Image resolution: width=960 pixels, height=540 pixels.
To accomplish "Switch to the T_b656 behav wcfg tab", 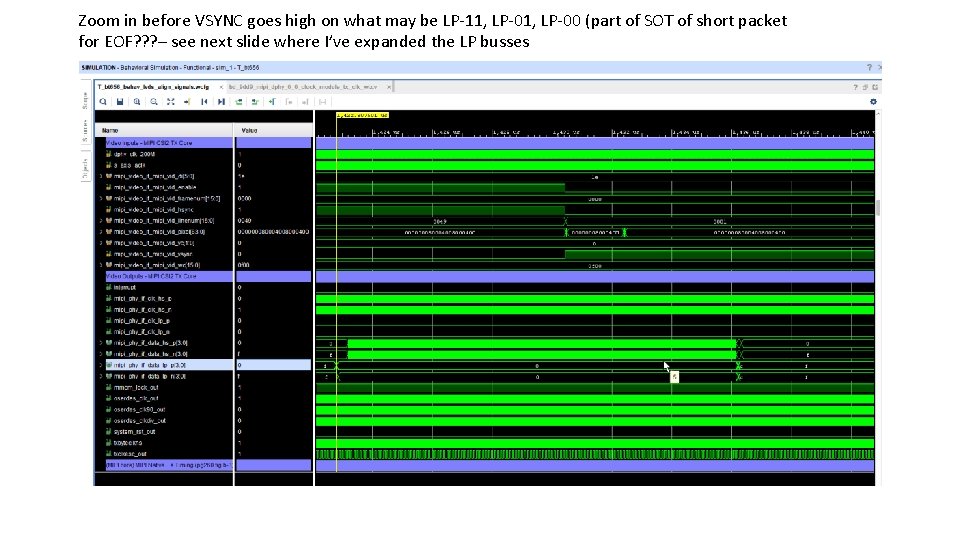I will (x=154, y=87).
